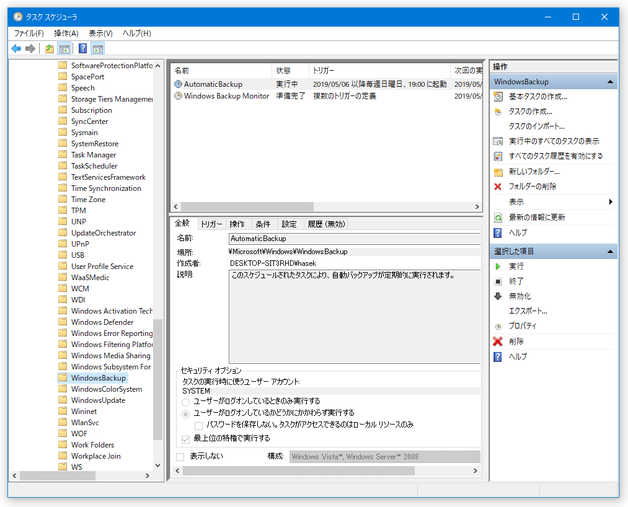Open the 構成 combo box
Viewport: 628px width, 507px height.
pos(384,457)
